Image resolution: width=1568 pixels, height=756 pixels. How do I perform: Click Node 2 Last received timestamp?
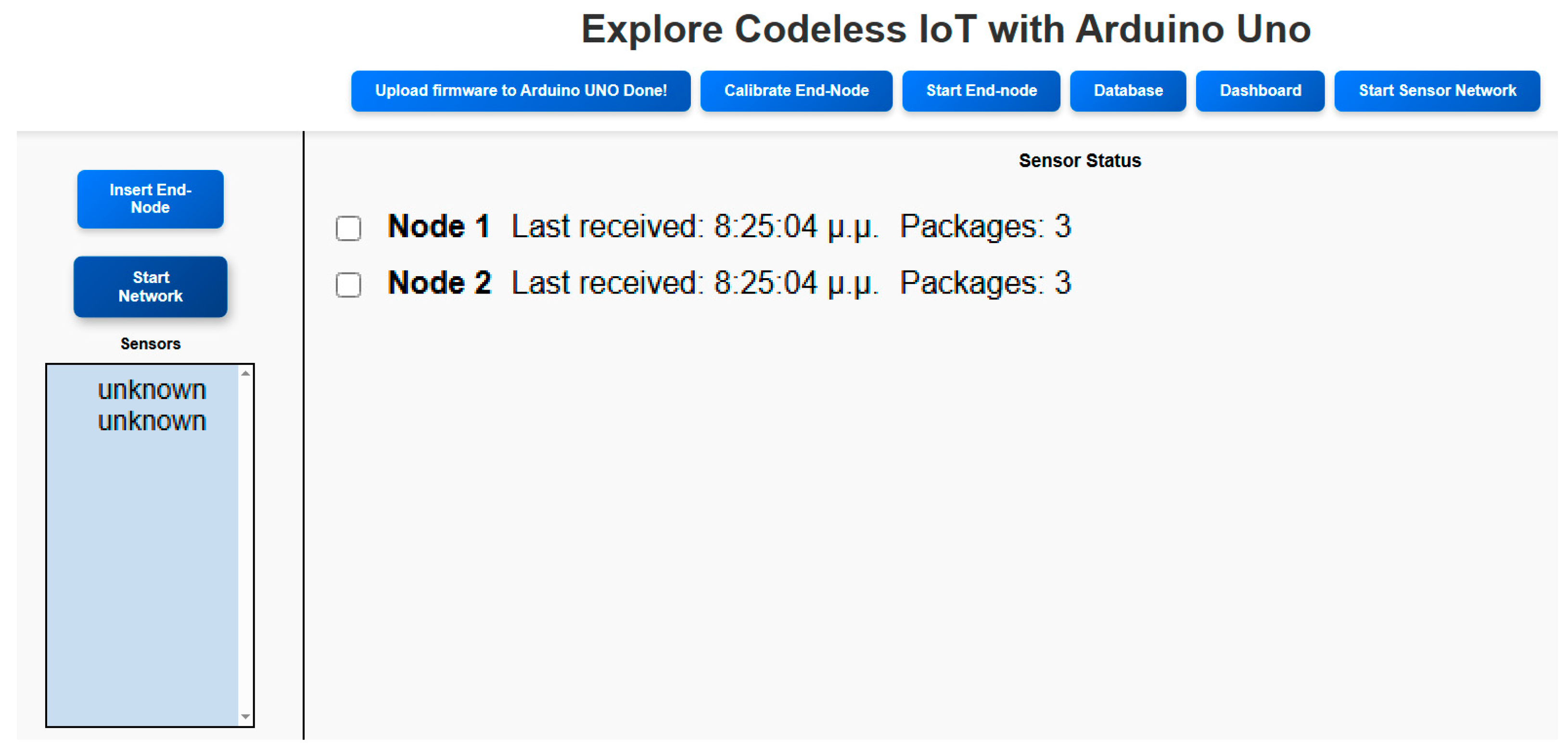(x=696, y=283)
